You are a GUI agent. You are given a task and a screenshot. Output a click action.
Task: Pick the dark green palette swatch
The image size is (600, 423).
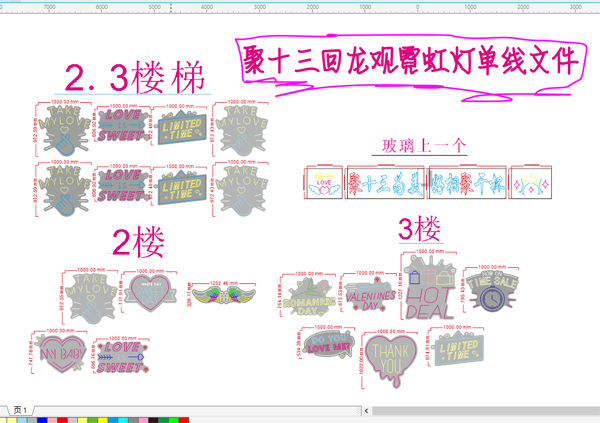[x=163, y=420]
